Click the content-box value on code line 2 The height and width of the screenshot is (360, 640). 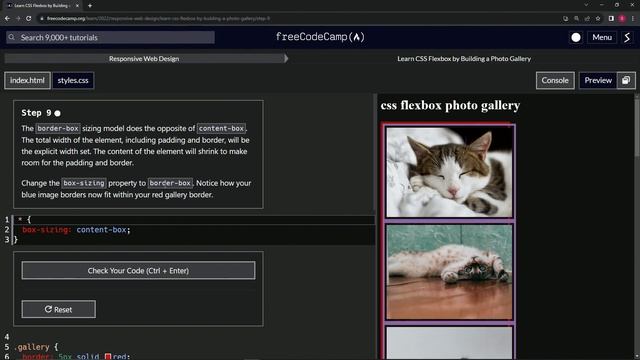tap(101, 230)
